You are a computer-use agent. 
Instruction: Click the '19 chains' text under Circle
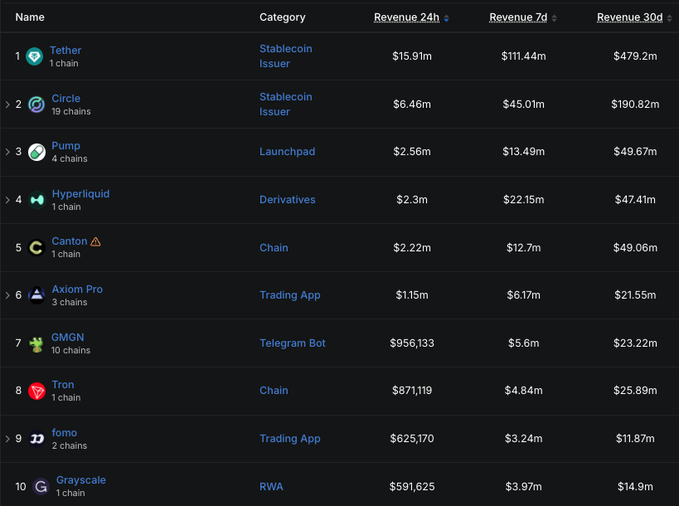[71, 111]
